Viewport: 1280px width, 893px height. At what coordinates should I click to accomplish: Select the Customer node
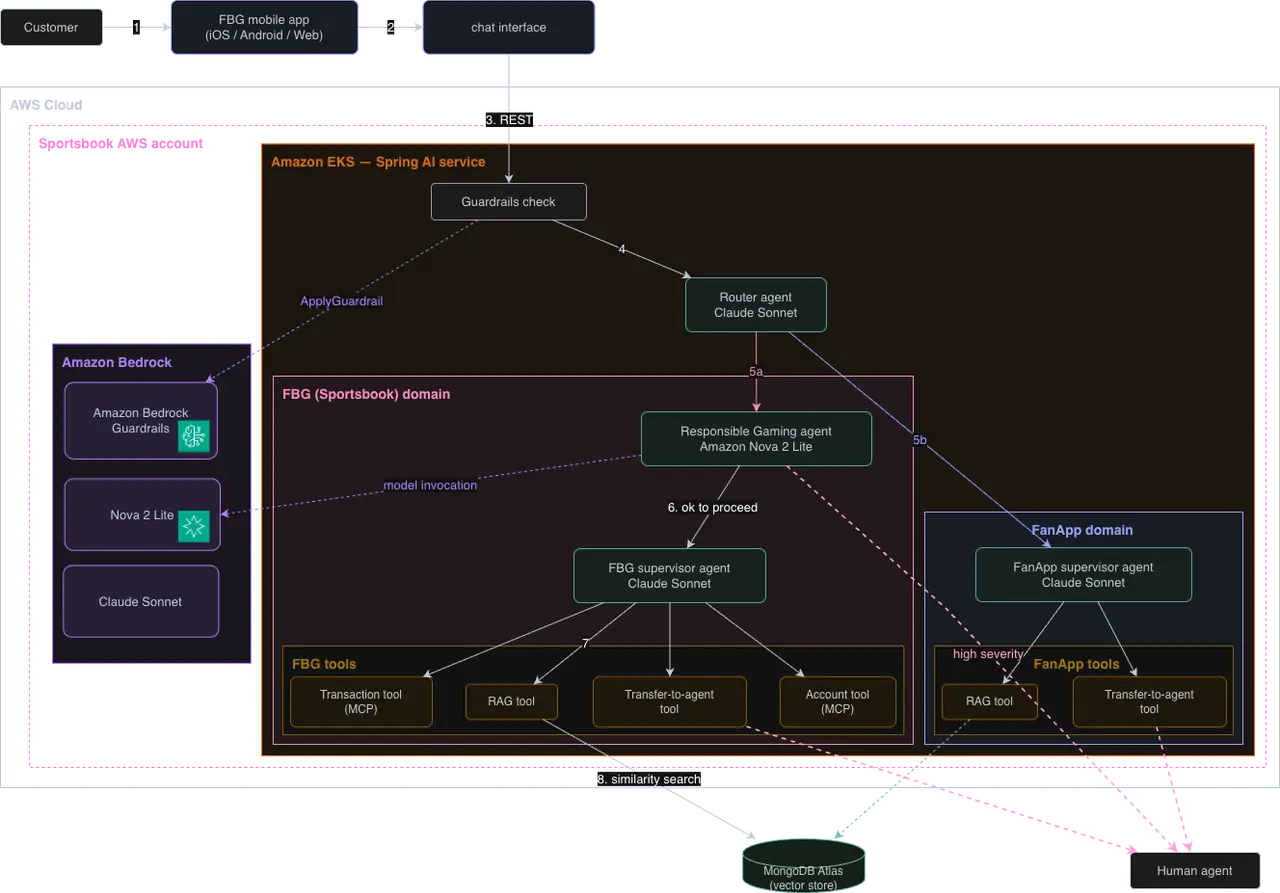coord(51,27)
